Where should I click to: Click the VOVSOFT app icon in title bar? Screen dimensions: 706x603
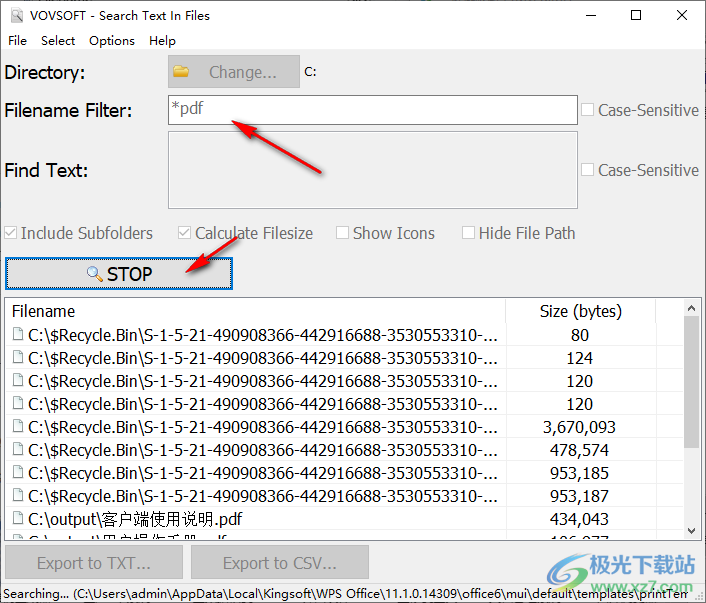17,16
